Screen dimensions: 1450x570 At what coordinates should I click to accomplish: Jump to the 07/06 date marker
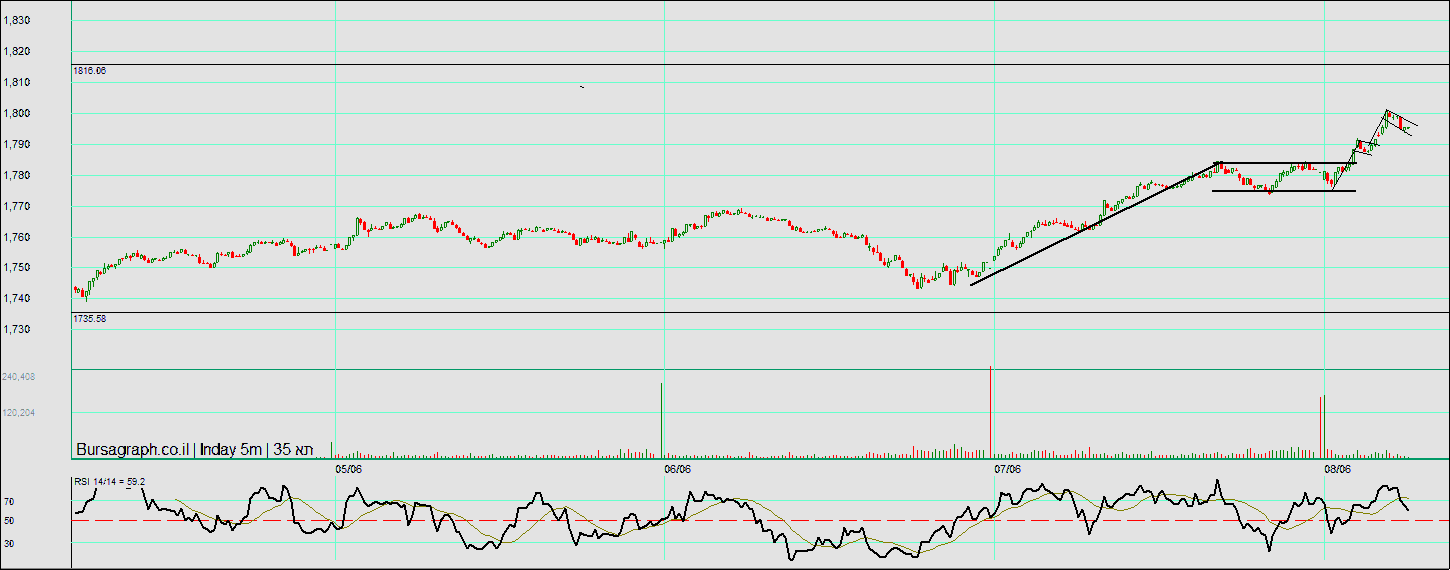point(1007,468)
